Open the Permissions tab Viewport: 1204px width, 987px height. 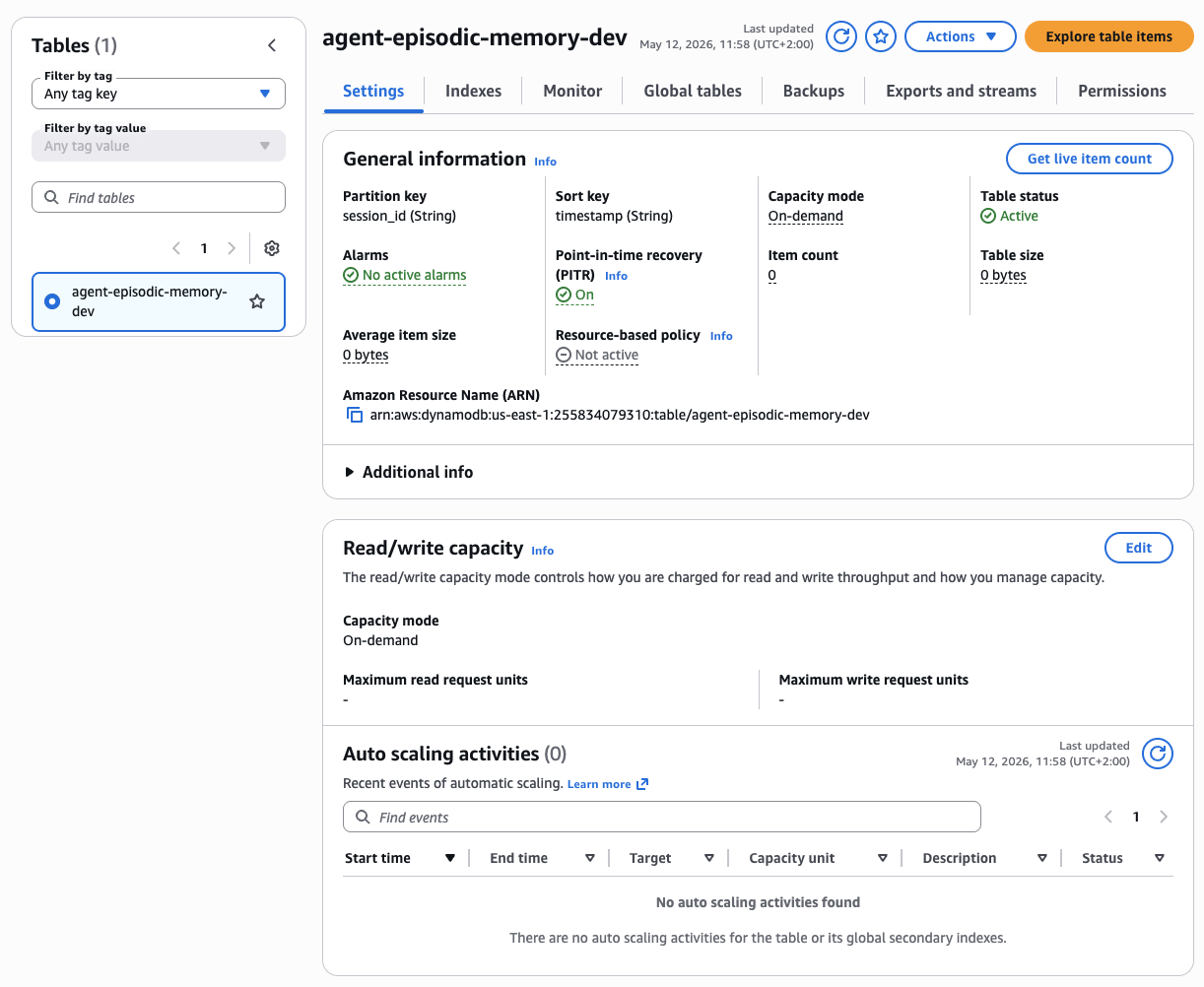[1122, 91]
